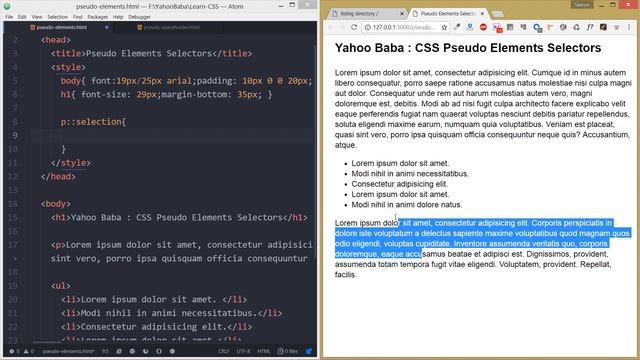
Task: Change CRLF line ending in status bar
Action: (x=223, y=351)
